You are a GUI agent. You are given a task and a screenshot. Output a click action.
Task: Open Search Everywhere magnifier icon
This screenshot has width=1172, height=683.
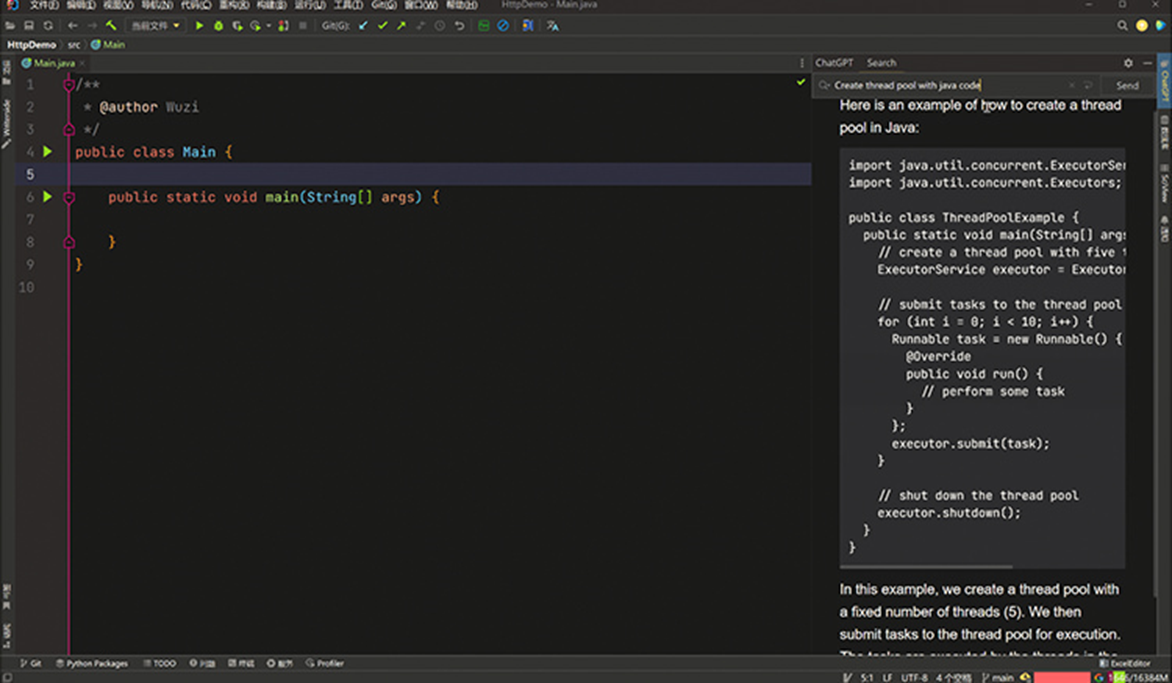point(1122,26)
